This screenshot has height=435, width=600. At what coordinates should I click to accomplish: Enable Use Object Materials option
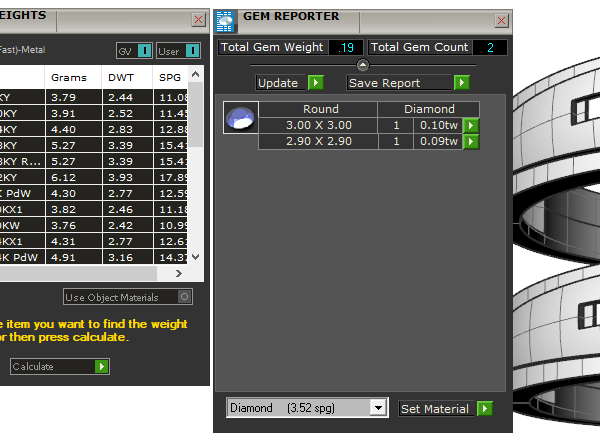pos(183,297)
